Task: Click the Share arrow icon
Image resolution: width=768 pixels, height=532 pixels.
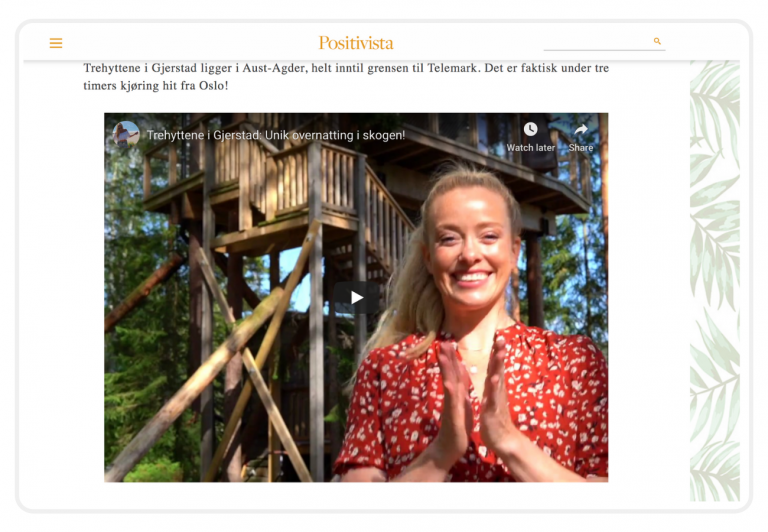Action: click(581, 129)
